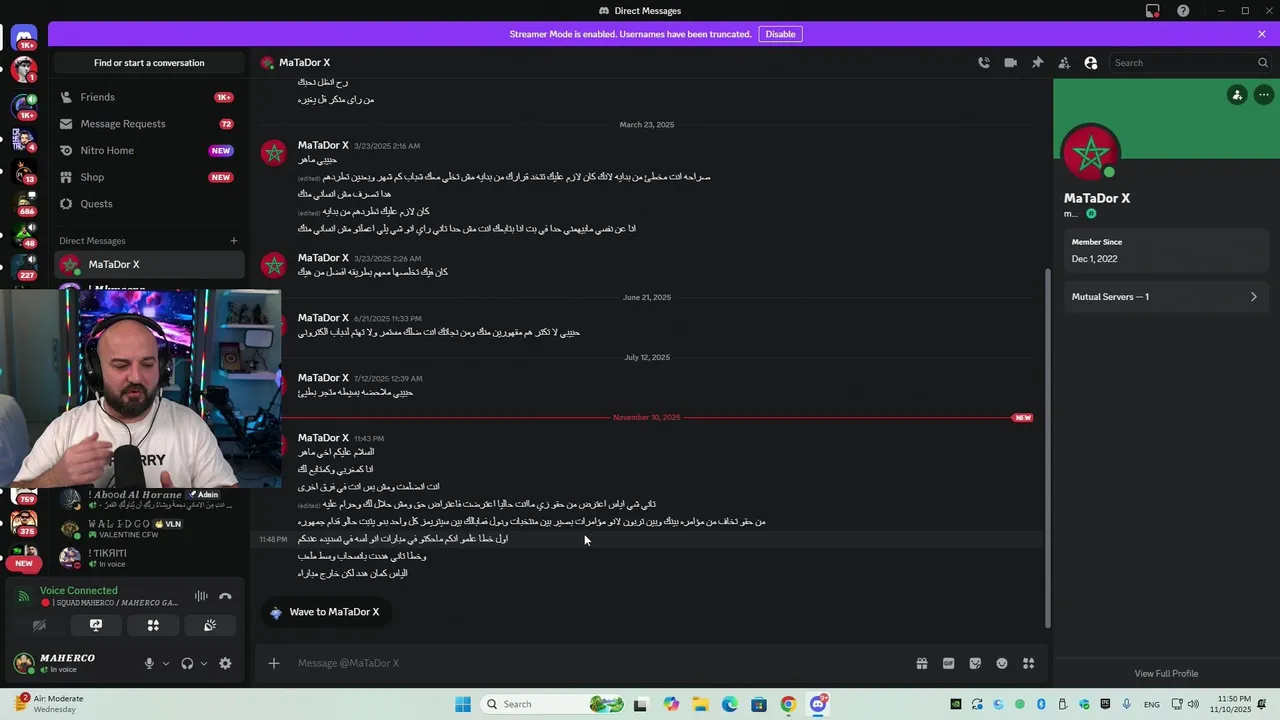Viewport: 1280px width, 720px height.
Task: Open the Shop page
Action: [148, 177]
